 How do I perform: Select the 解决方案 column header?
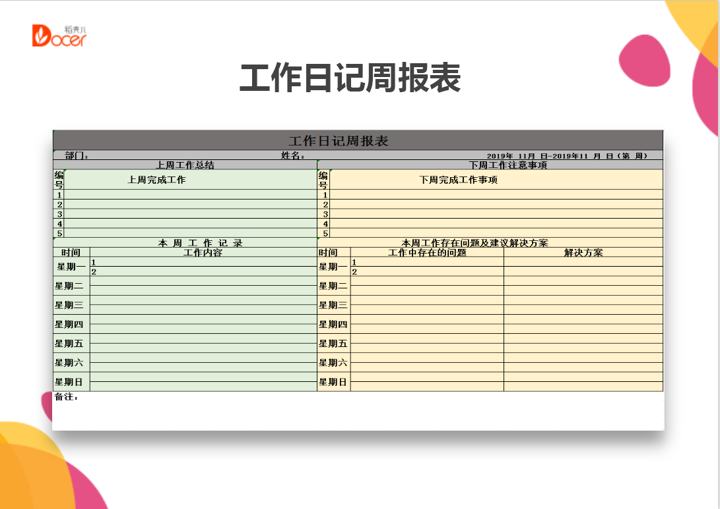coord(583,253)
